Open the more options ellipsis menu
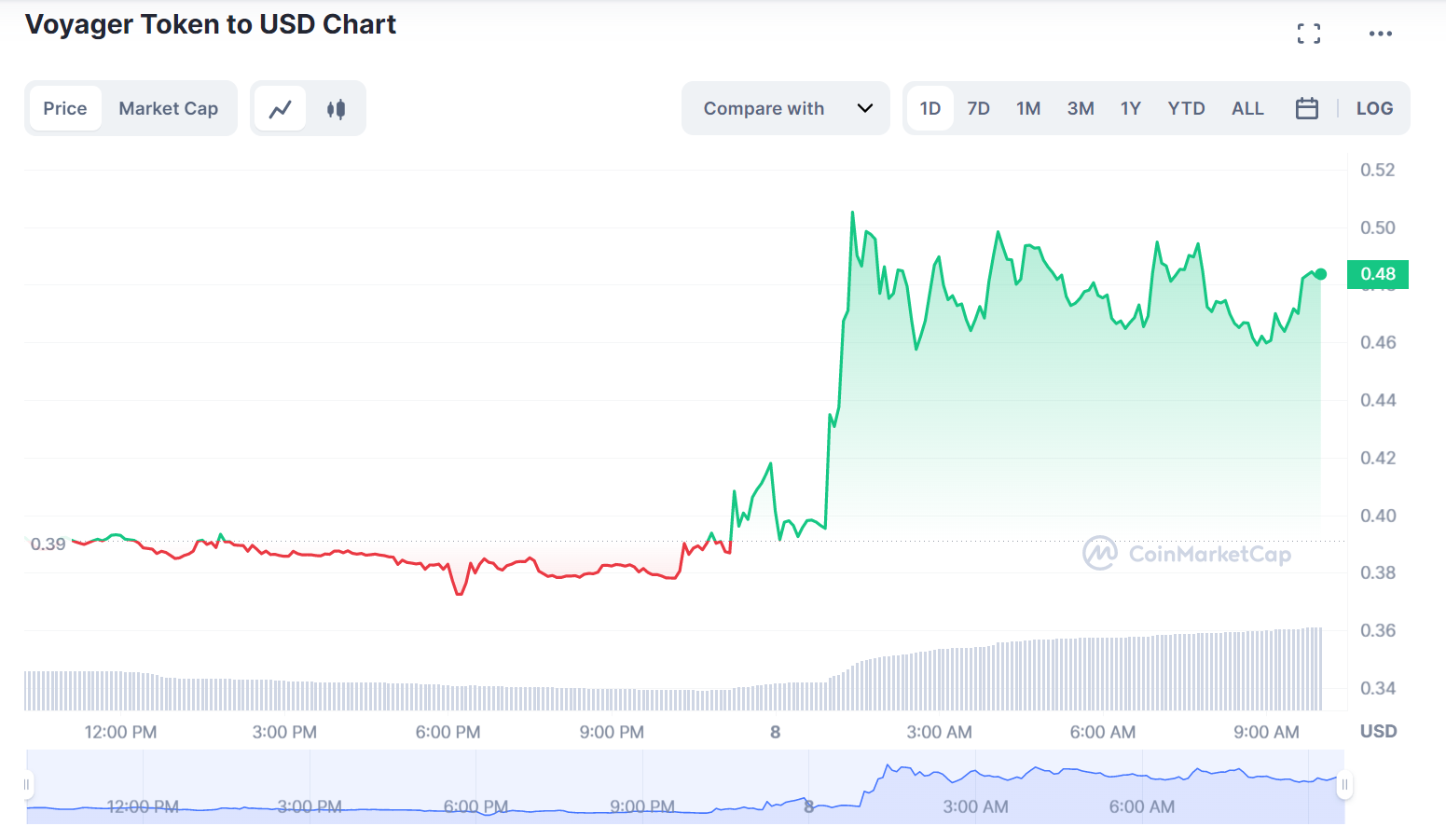This screenshot has height=840, width=1446. pyautogui.click(x=1380, y=33)
